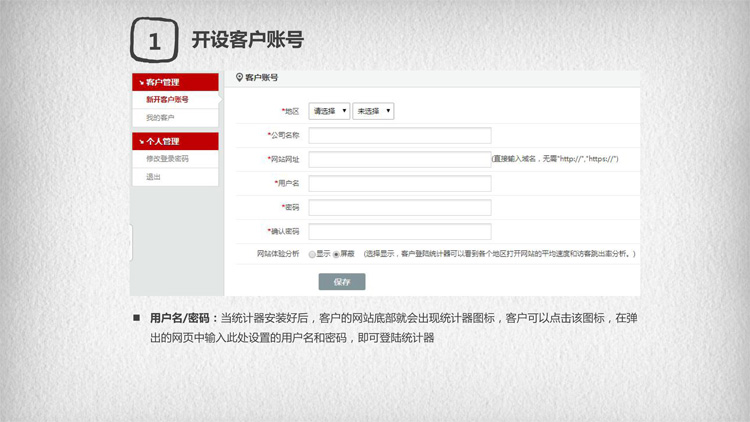Go to 我的客户 in the sidebar

point(160,118)
